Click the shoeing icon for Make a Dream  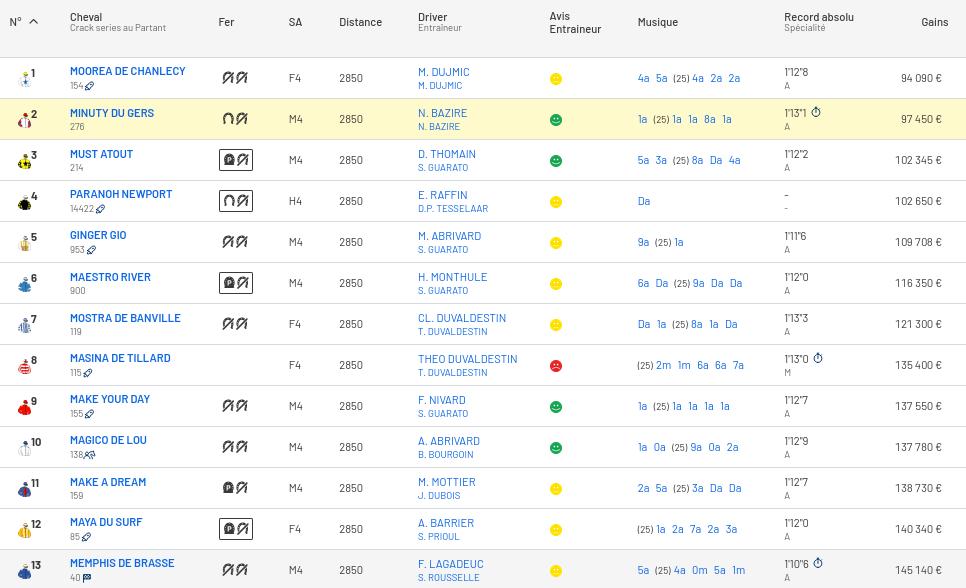point(235,488)
